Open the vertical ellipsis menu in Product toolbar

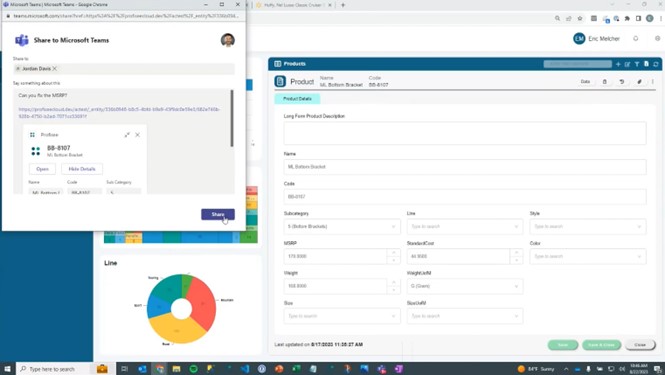pos(653,81)
